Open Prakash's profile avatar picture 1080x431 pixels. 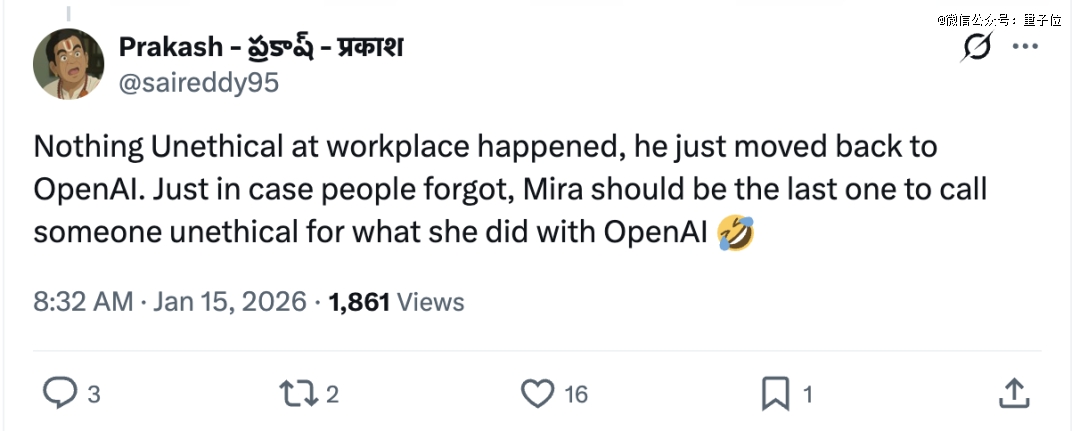click(x=68, y=63)
